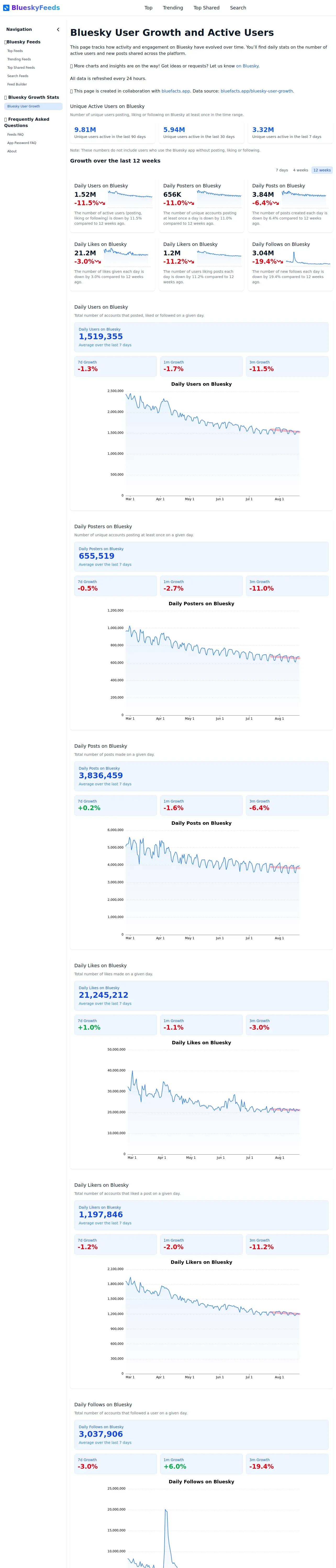Open App Password FAQ in the sidebar

pyautogui.click(x=21, y=143)
